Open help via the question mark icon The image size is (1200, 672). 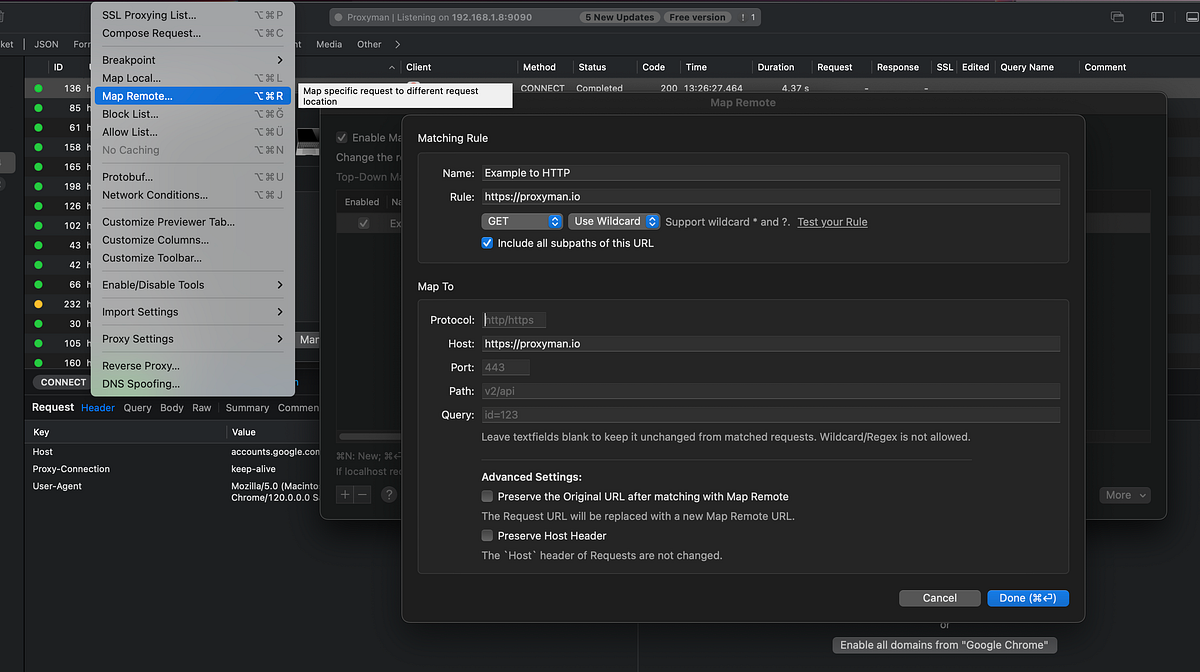(x=389, y=493)
